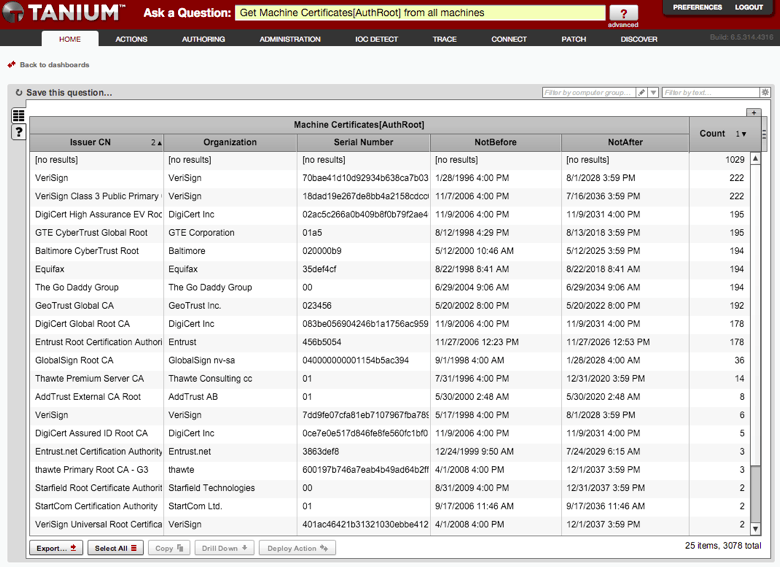Open the CONNECT tab
780x567 pixels.
[x=509, y=39]
